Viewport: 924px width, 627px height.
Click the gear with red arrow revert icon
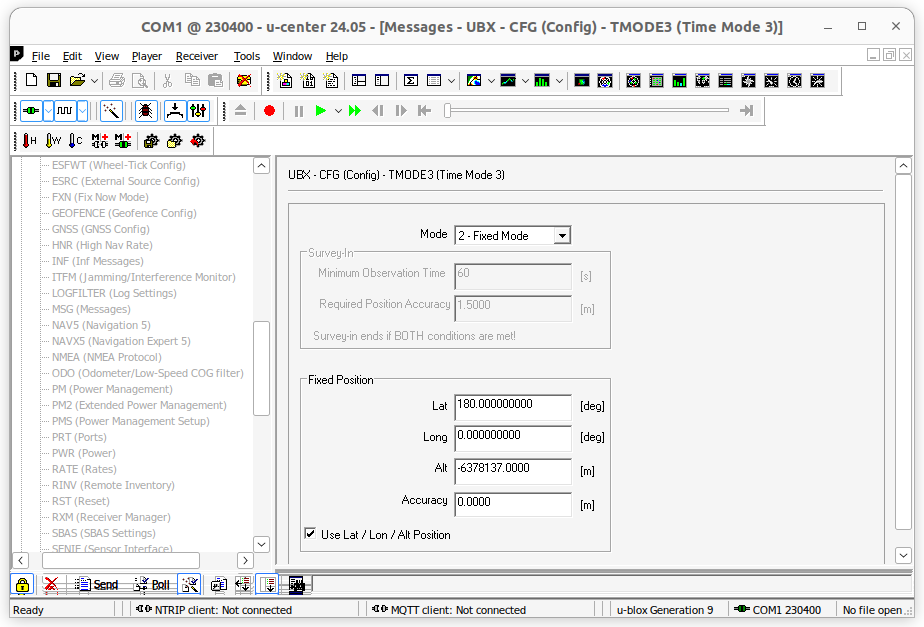click(198, 140)
